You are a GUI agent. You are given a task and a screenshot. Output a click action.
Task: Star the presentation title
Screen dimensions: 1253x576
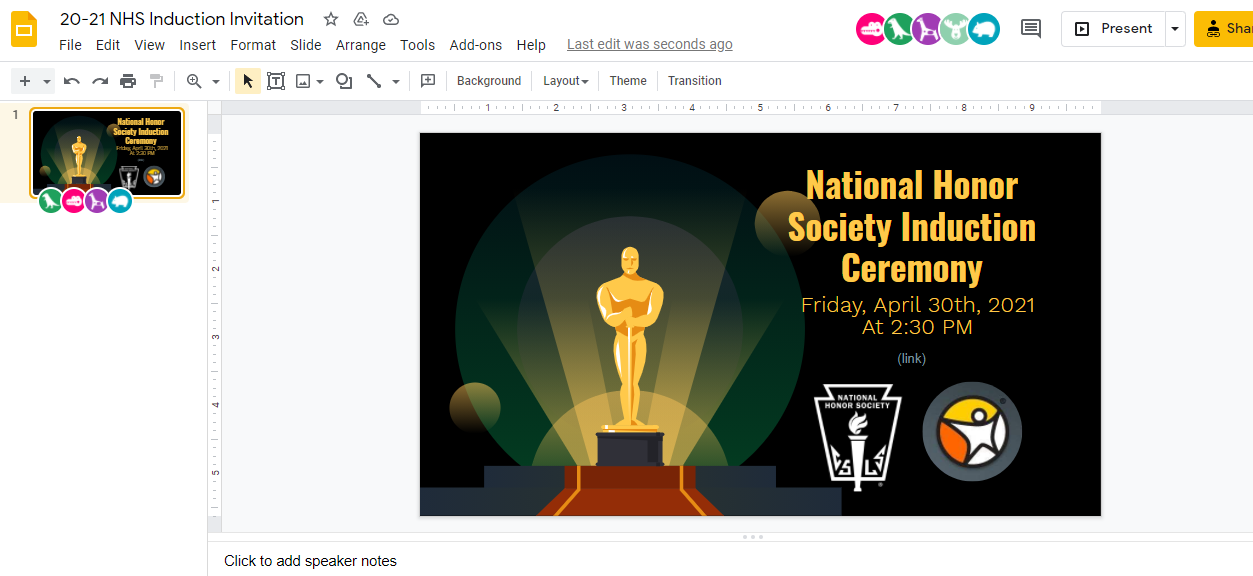tap(331, 19)
